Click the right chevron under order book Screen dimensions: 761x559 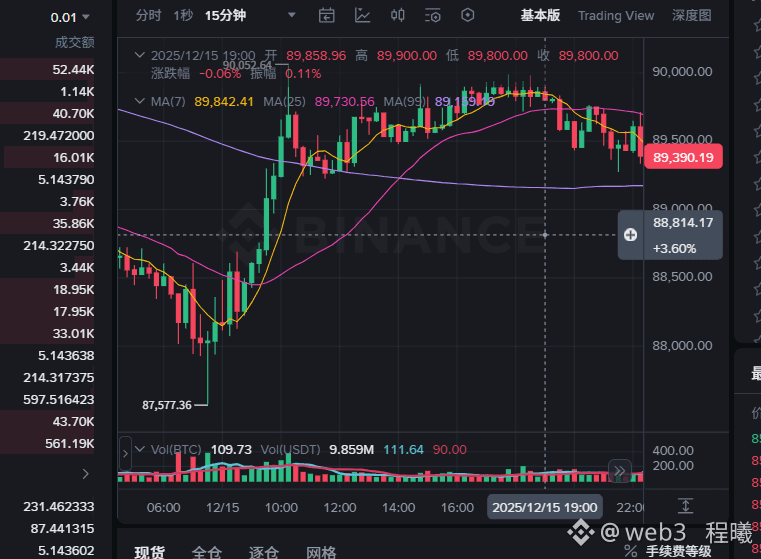click(86, 474)
